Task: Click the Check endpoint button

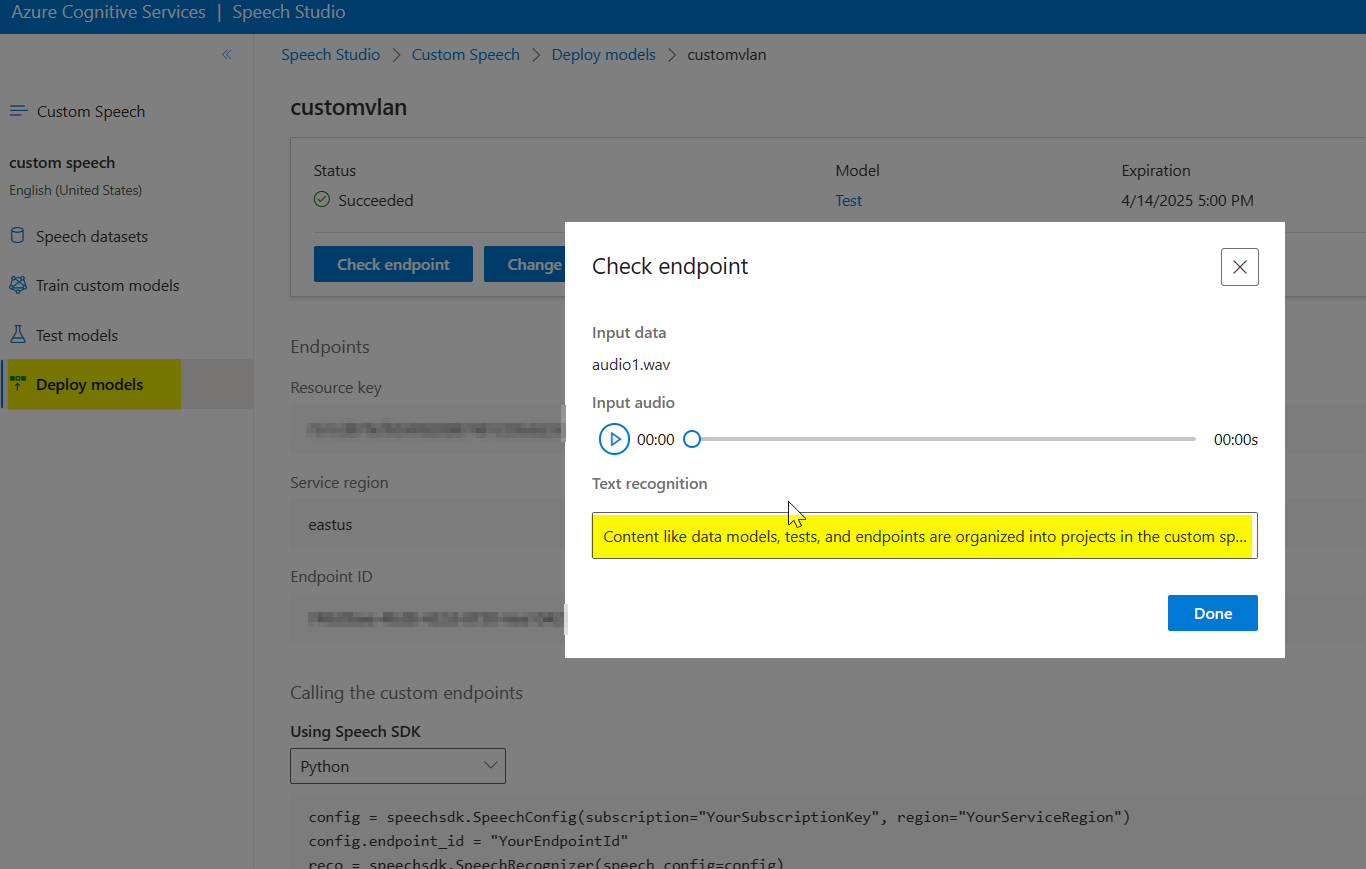Action: point(393,264)
